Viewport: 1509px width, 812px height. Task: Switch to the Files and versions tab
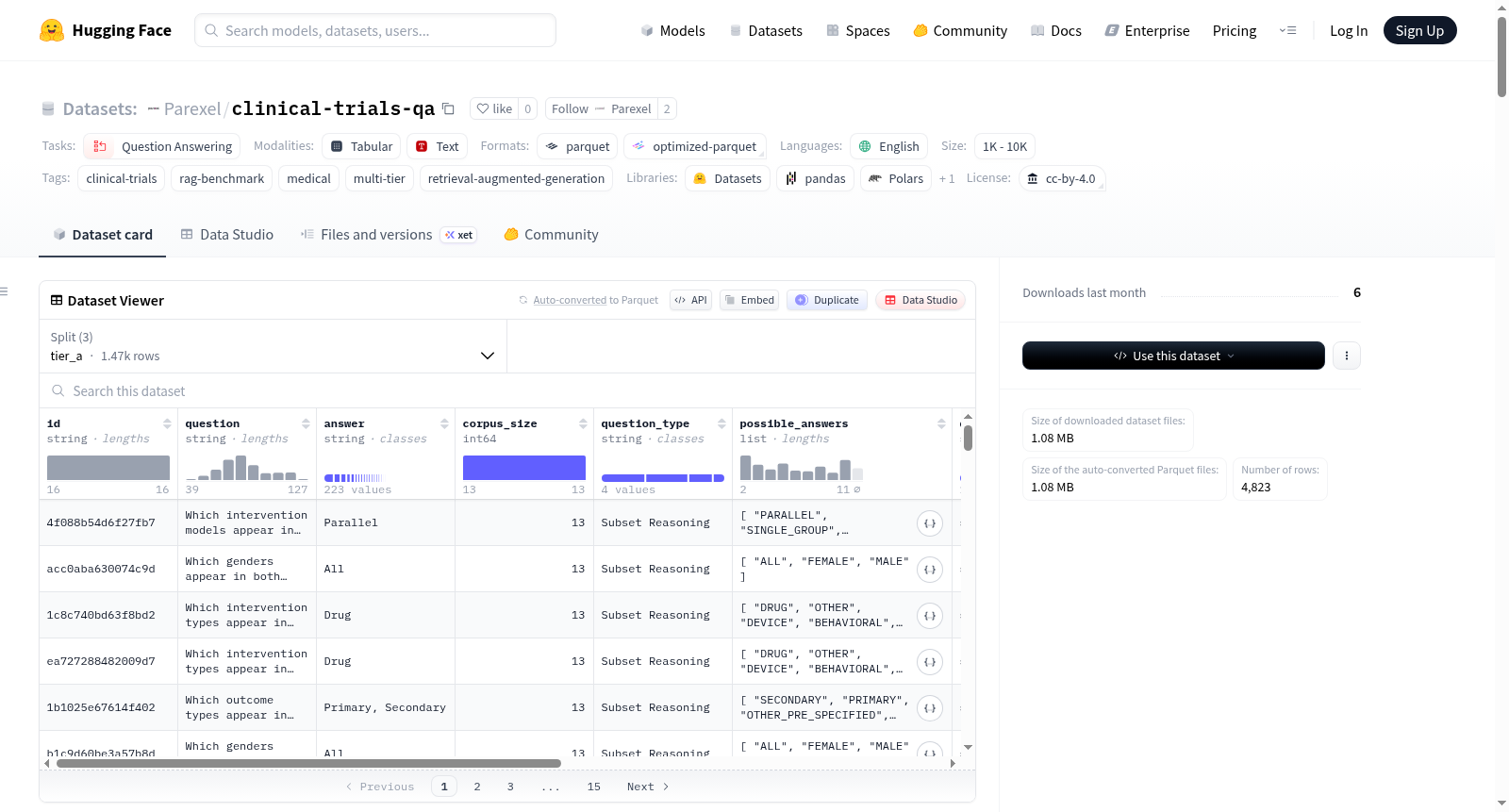[389, 235]
